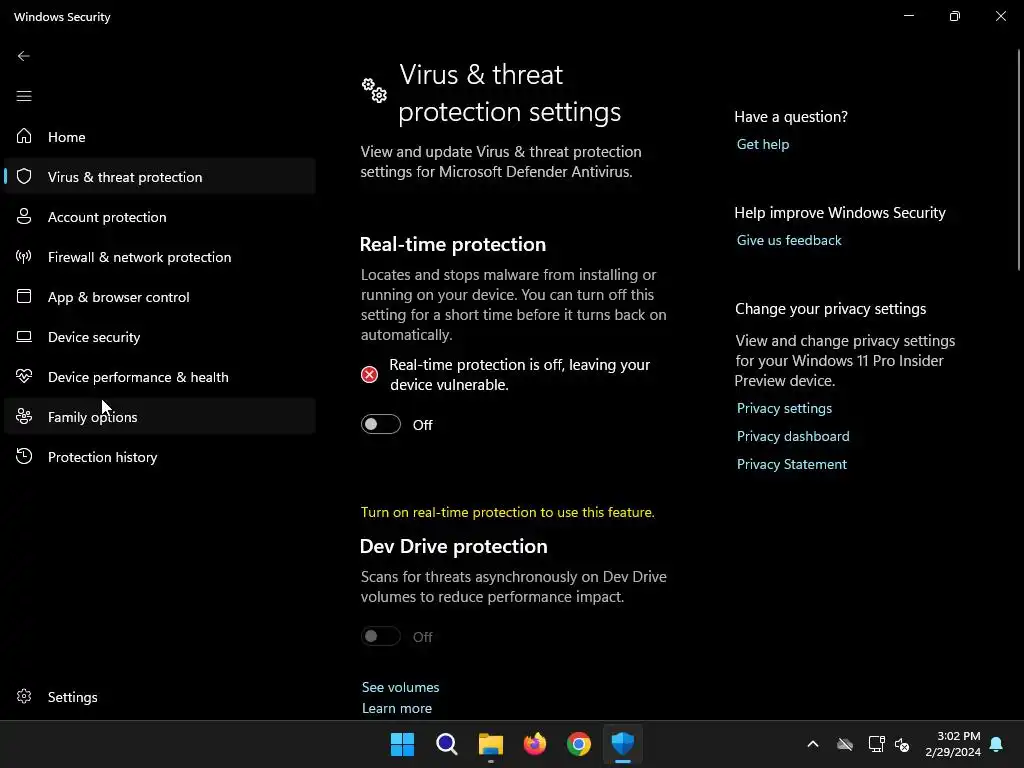
Task: Click 'Have a question?' heading
Action: pos(791,117)
